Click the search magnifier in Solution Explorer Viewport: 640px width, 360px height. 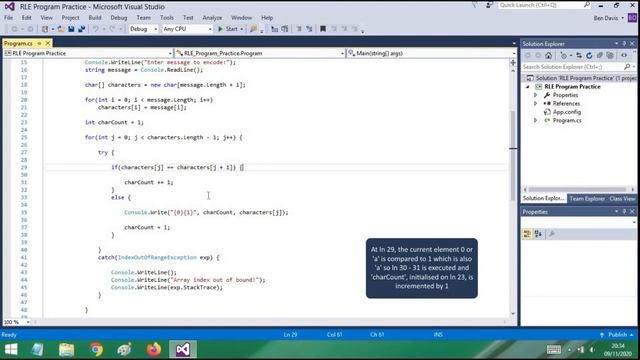tap(627, 67)
